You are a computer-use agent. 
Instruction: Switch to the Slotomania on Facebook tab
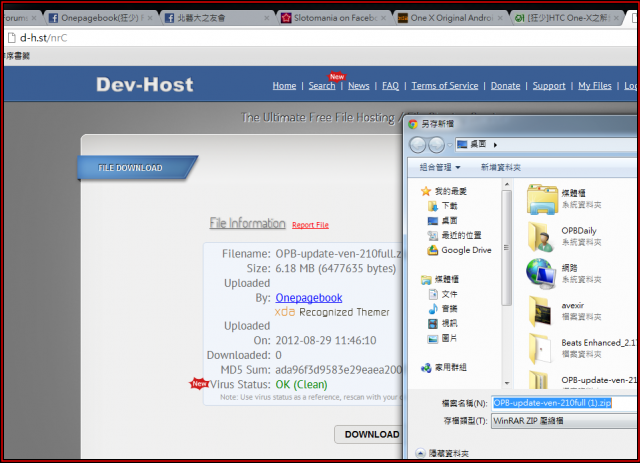point(333,18)
